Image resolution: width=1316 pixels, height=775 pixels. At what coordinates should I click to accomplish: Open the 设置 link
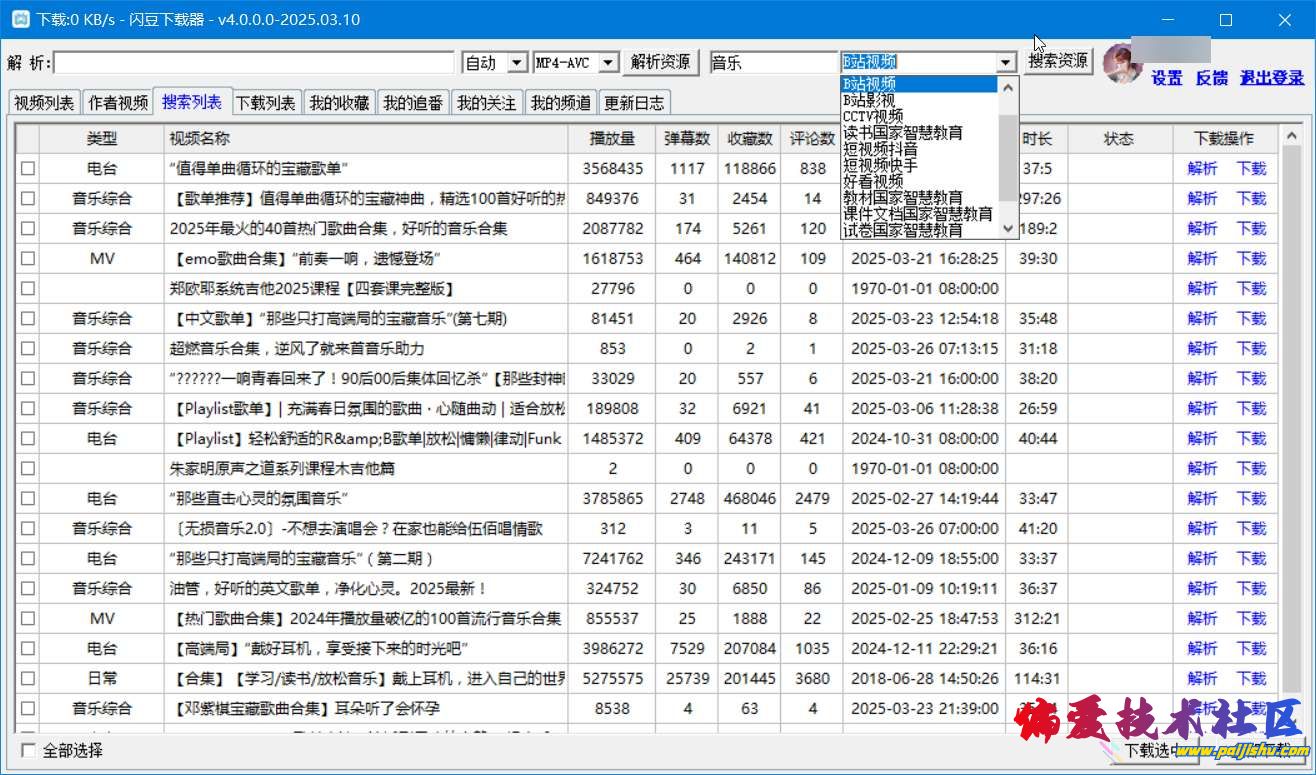pos(1166,78)
